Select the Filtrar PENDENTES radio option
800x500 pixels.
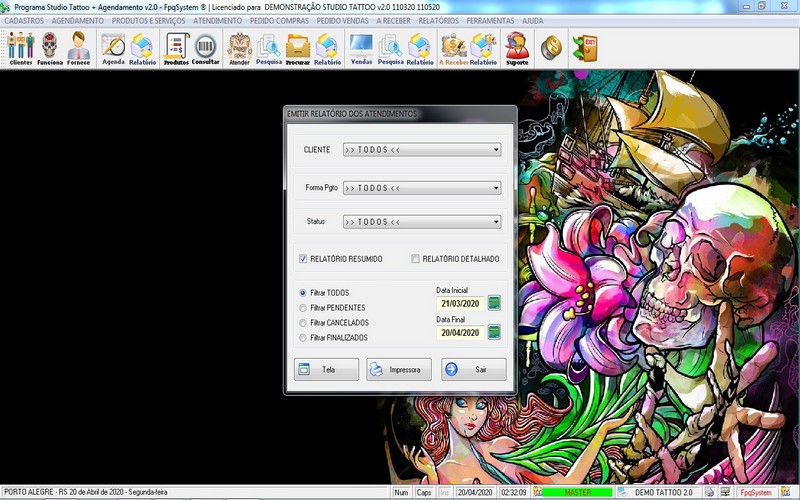303,308
